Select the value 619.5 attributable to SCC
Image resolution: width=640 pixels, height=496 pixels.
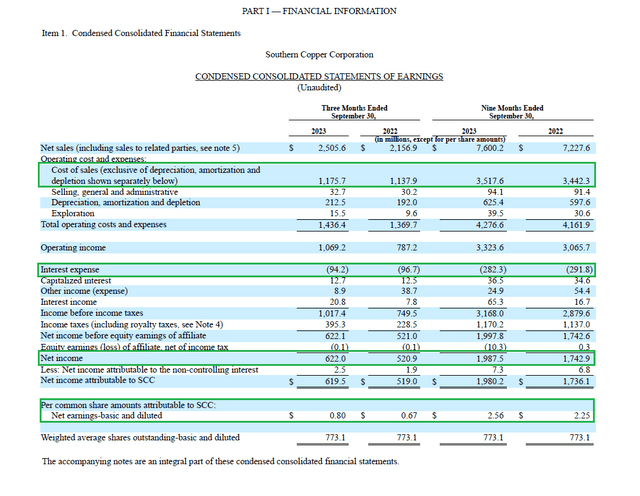tap(335, 381)
